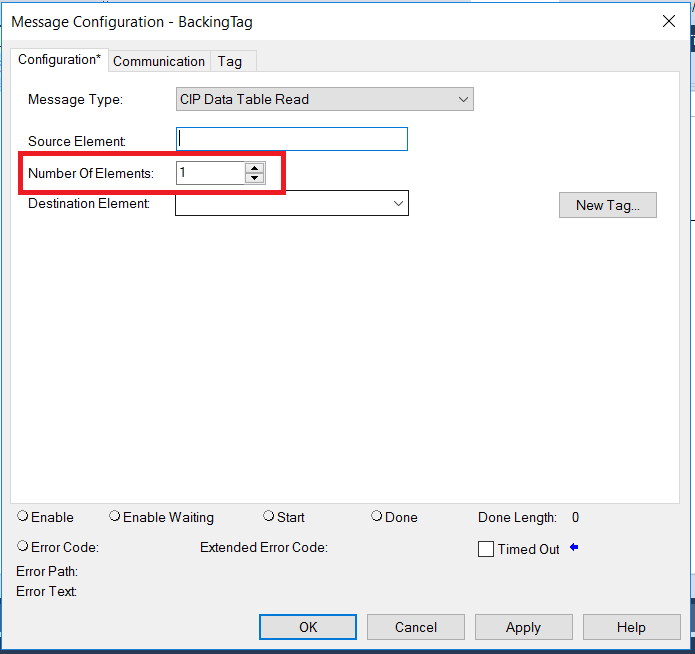Screen dimensions: 695x654
Task: Click the New Tag... button
Action: tap(608, 205)
